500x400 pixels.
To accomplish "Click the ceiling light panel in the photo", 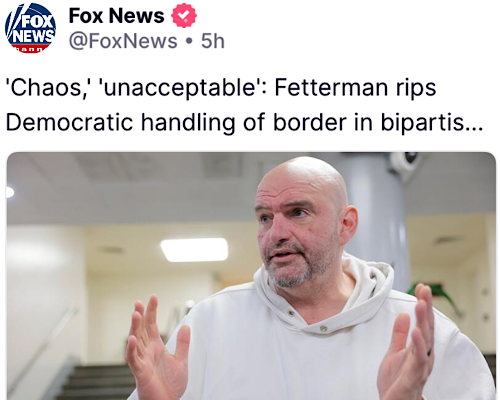I will point(194,250).
